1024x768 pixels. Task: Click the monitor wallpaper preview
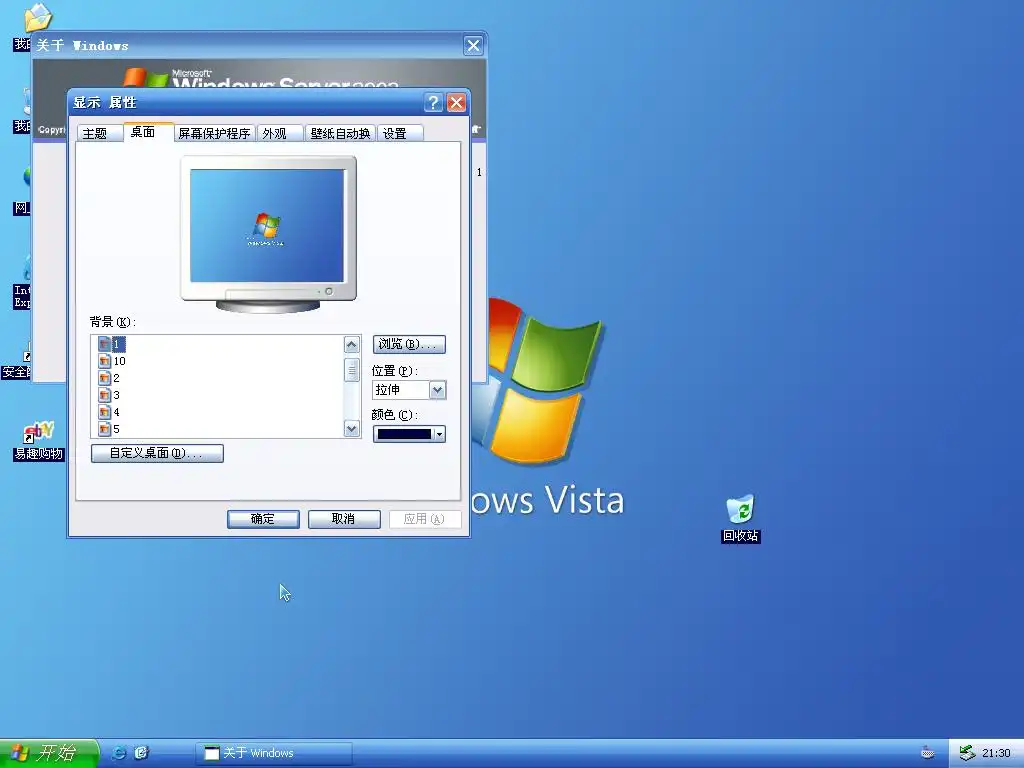tap(267, 225)
